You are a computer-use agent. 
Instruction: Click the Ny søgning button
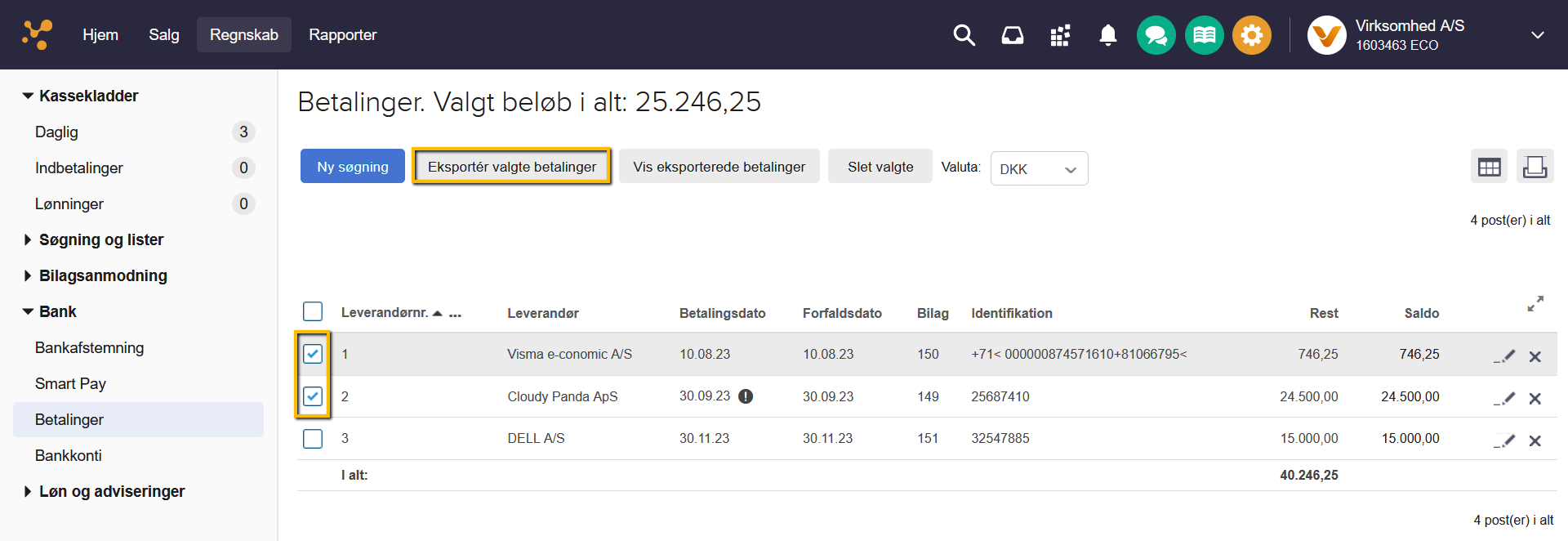pyautogui.click(x=352, y=167)
